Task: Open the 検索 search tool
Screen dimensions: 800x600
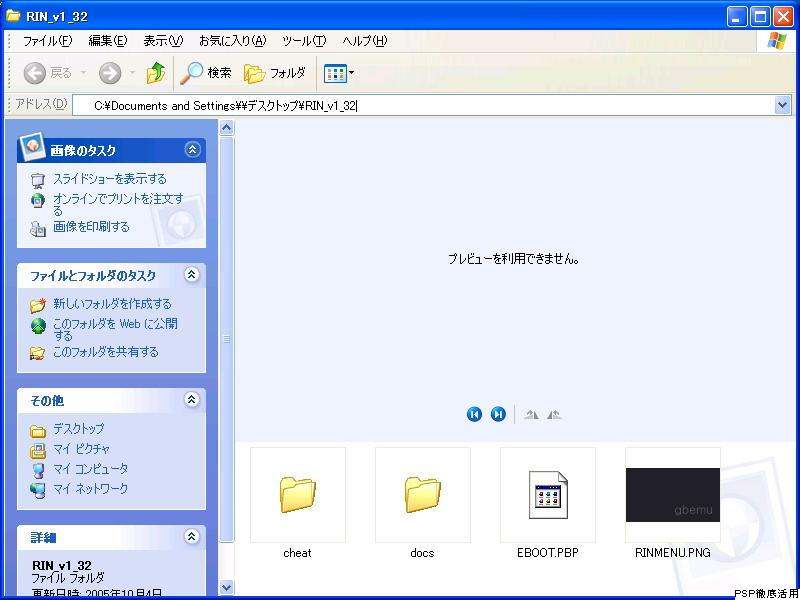Action: click(206, 73)
